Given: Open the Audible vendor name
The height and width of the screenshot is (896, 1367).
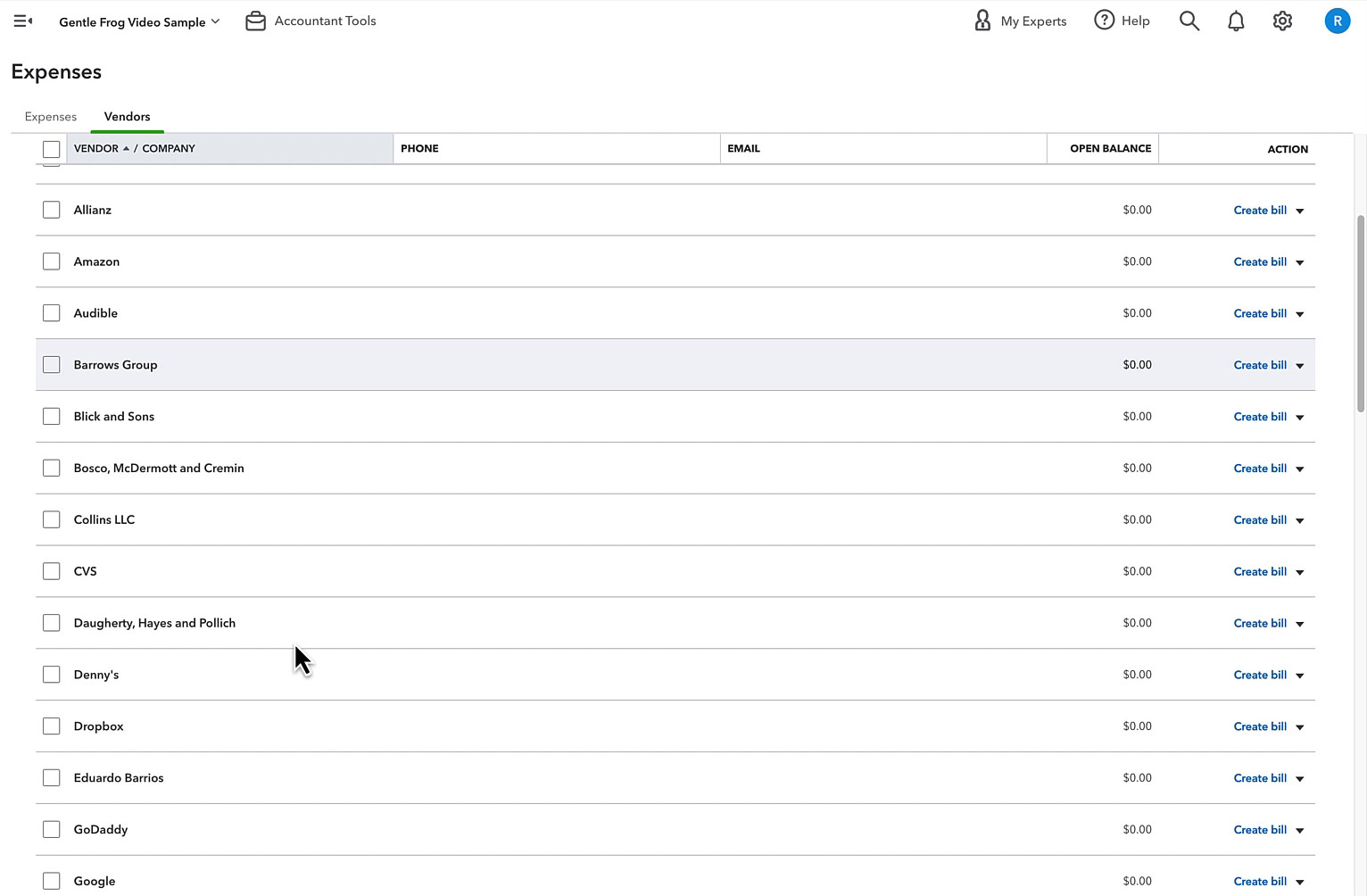Looking at the screenshot, I should coord(95,313).
